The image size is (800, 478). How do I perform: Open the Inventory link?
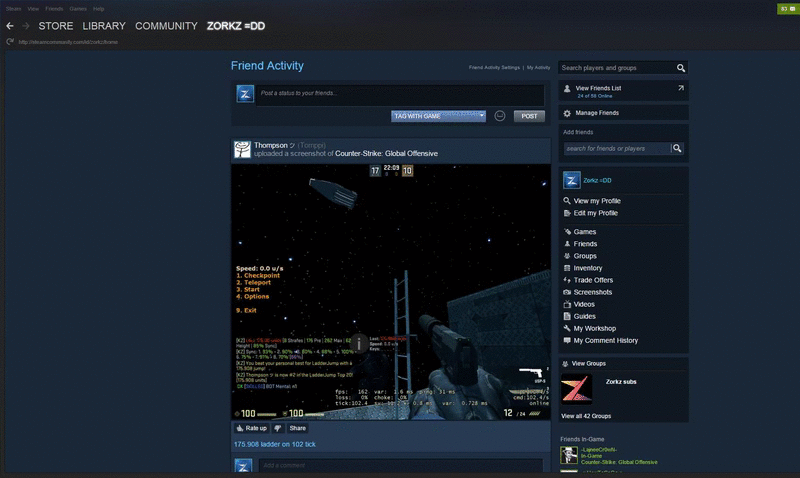pyautogui.click(x=588, y=268)
